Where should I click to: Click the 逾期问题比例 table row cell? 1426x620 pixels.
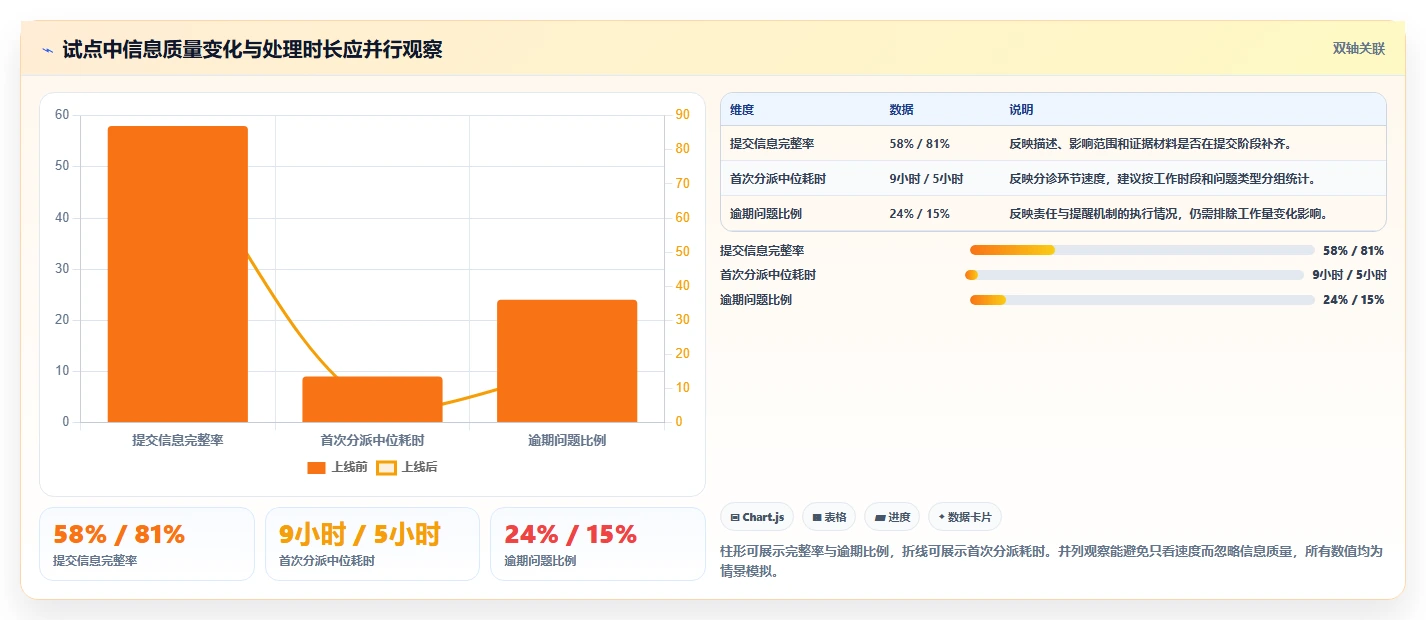point(766,214)
